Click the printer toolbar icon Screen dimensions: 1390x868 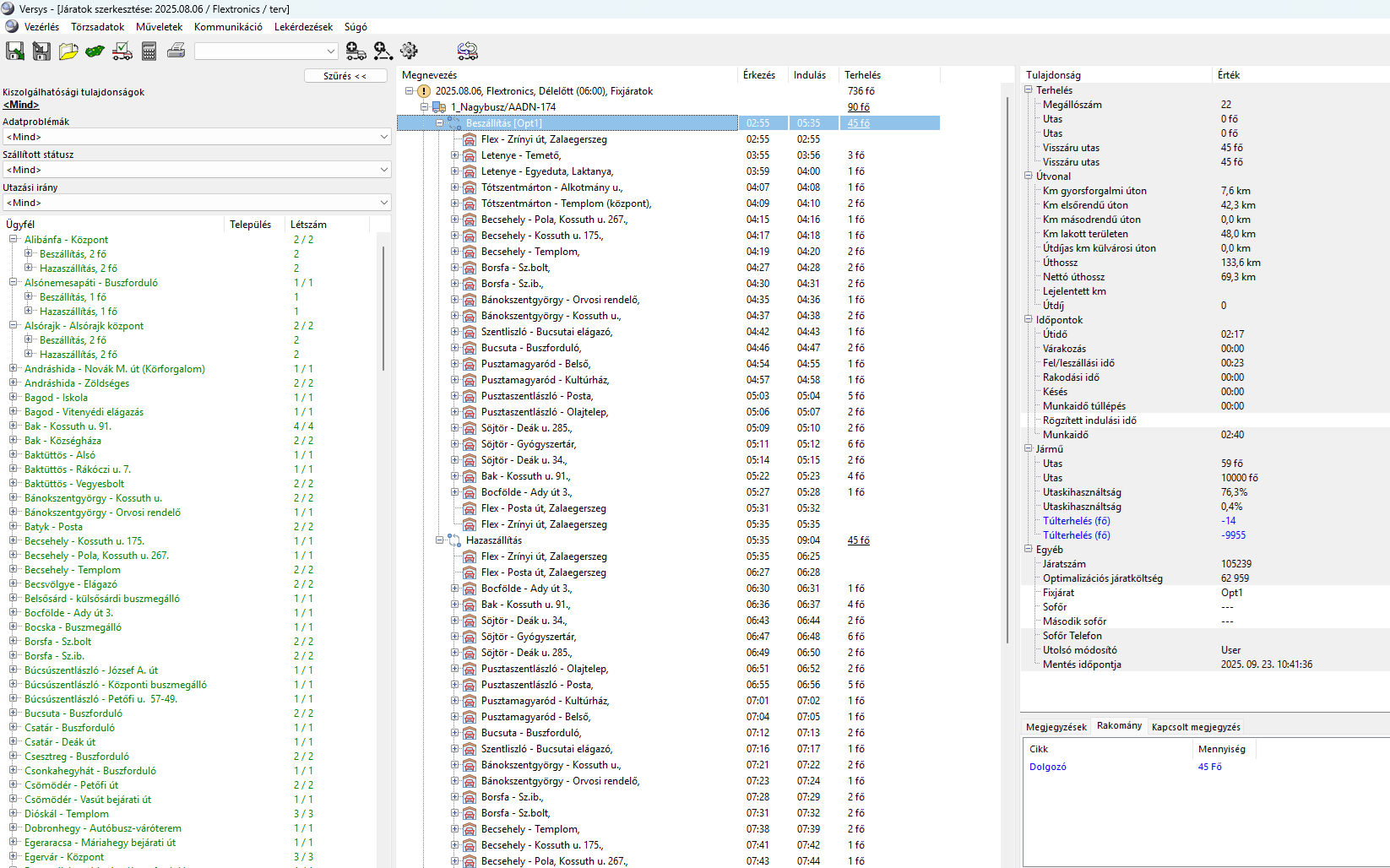tap(176, 52)
